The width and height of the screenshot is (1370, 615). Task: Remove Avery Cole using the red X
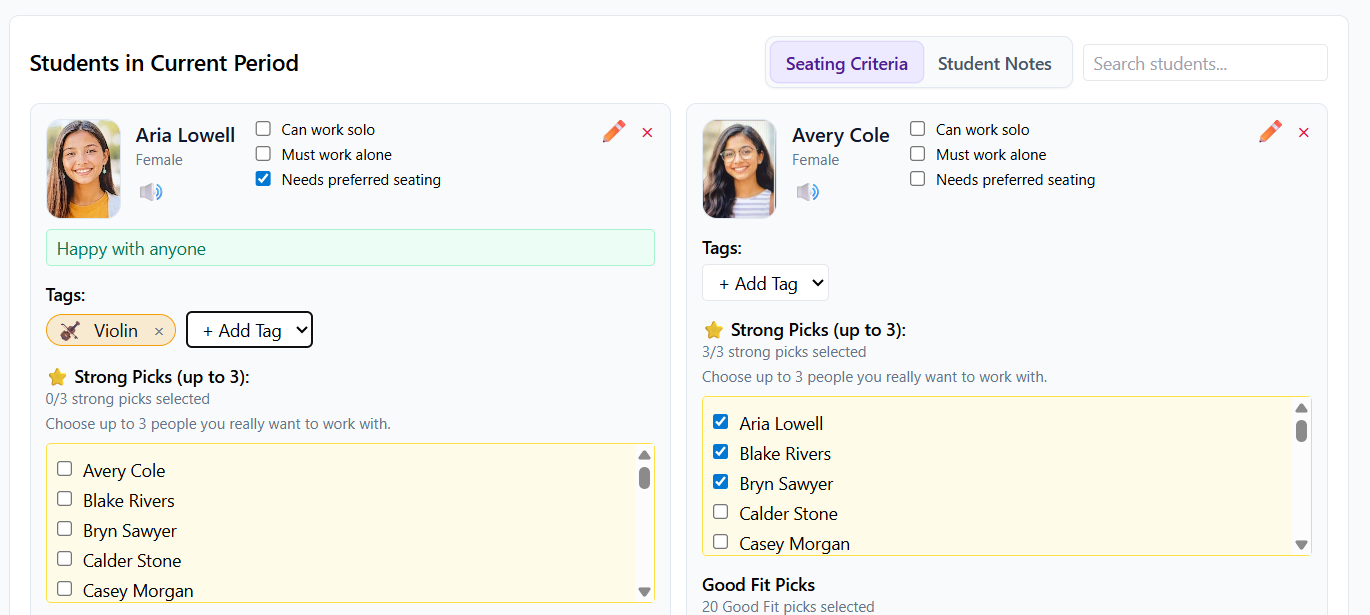(1303, 131)
